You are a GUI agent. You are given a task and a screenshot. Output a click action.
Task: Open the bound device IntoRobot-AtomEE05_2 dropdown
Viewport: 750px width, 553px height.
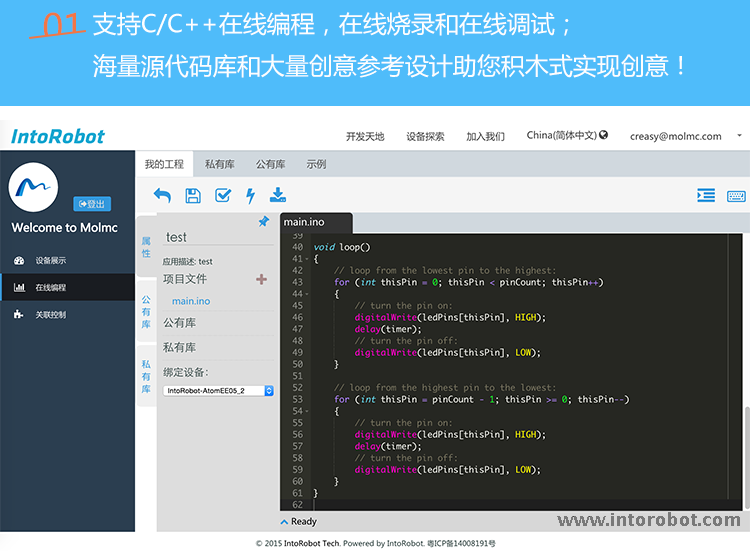pos(218,391)
